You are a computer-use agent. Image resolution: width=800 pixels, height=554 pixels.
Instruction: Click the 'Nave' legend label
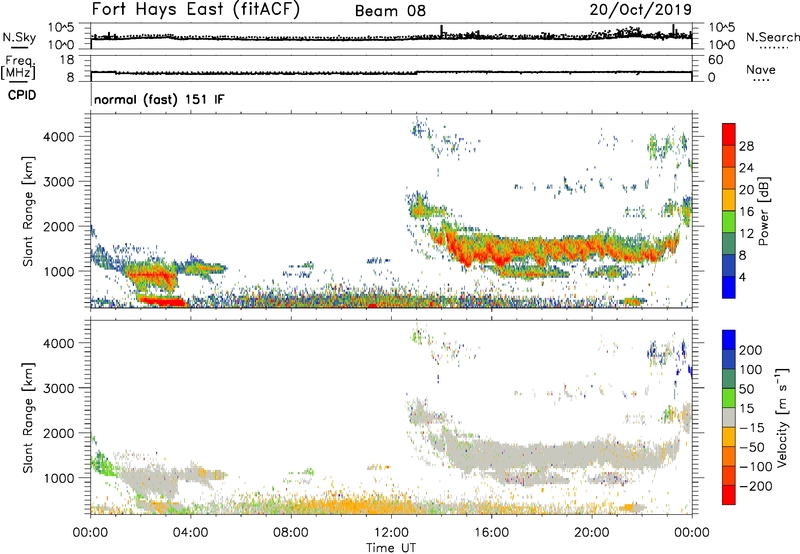pos(760,70)
